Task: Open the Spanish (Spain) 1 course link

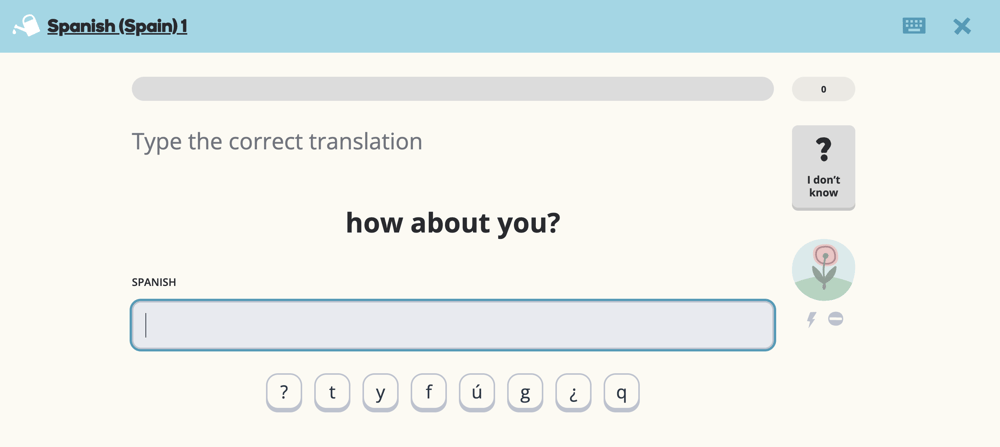Action: [x=117, y=26]
